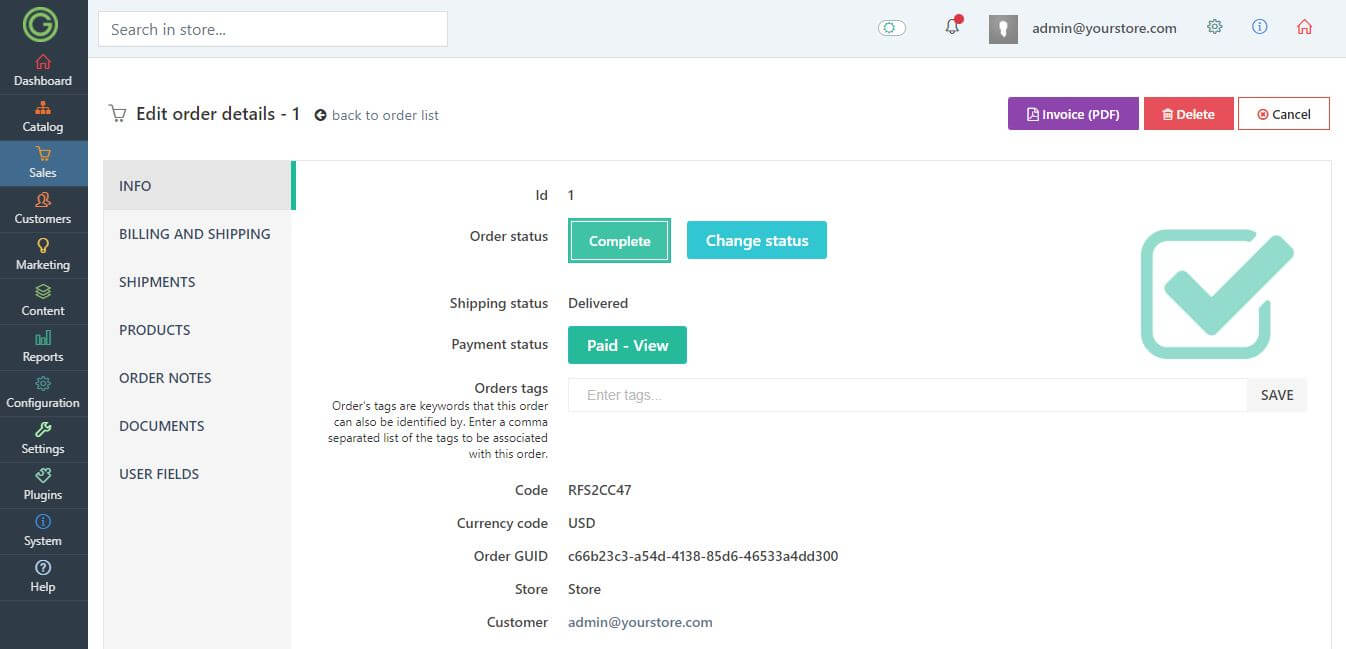Click the red Delete button
Image resolution: width=1346 pixels, height=649 pixels.
(1188, 114)
